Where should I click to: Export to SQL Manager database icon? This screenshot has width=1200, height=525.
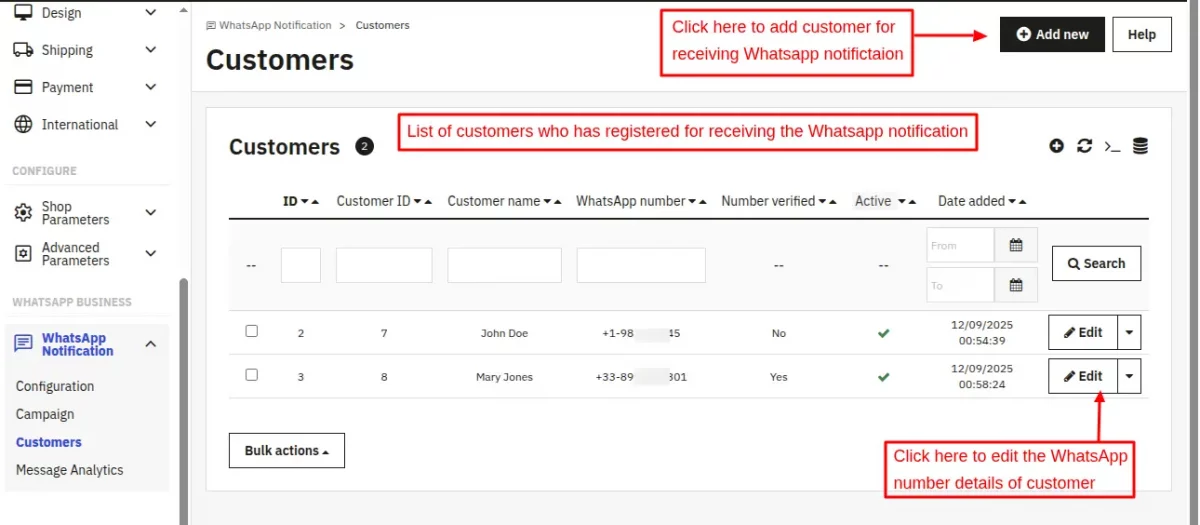pos(1140,146)
